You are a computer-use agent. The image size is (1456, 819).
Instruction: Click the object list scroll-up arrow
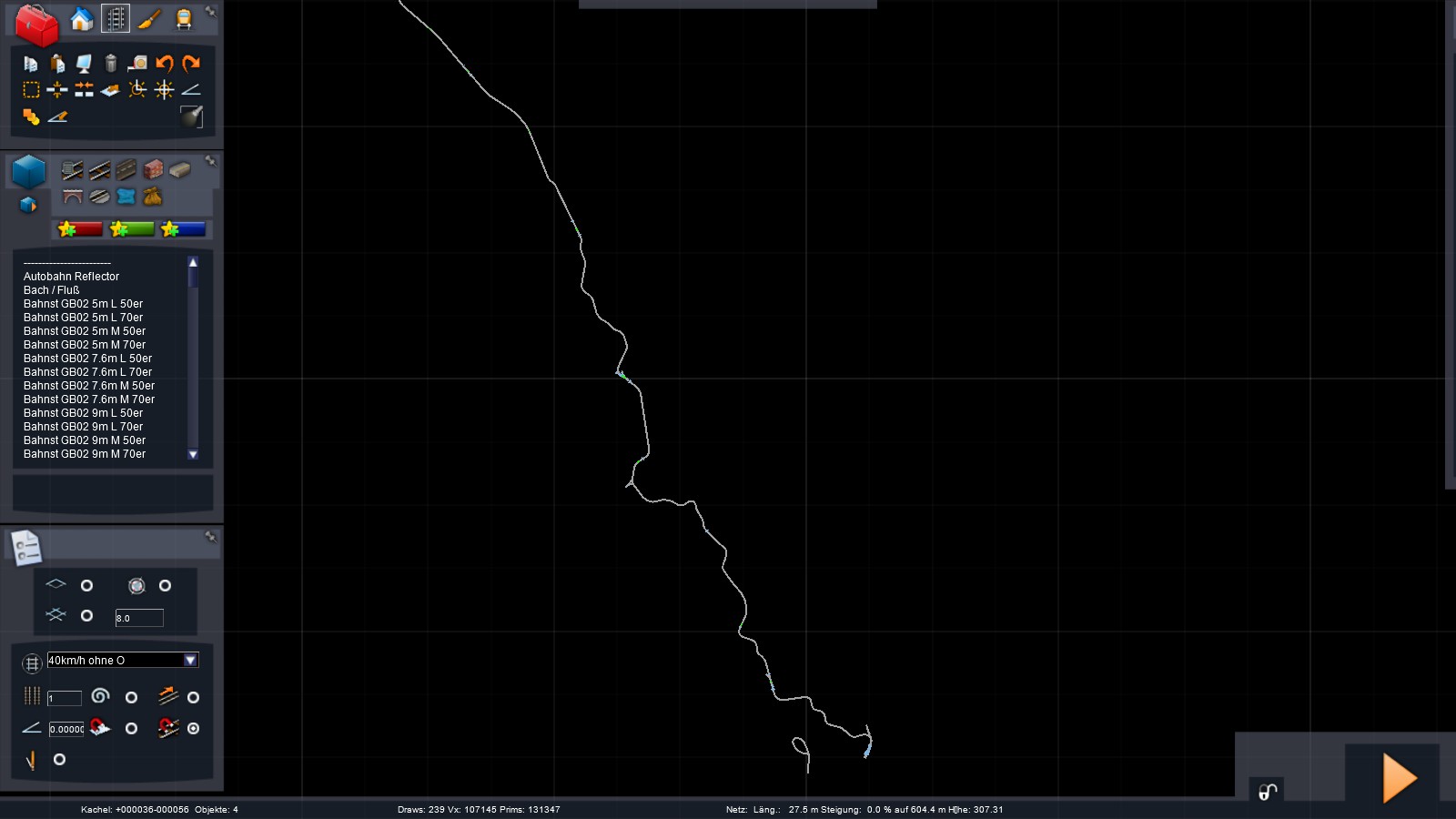point(193,262)
